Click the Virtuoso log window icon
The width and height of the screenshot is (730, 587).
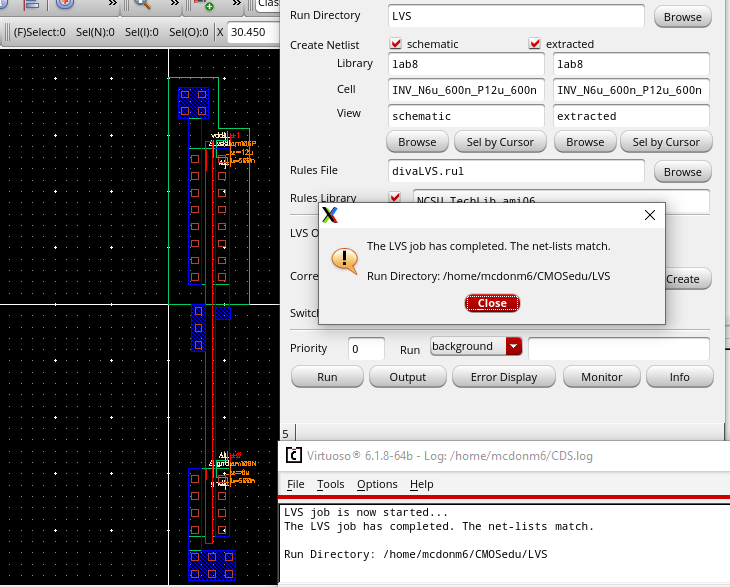point(294,456)
